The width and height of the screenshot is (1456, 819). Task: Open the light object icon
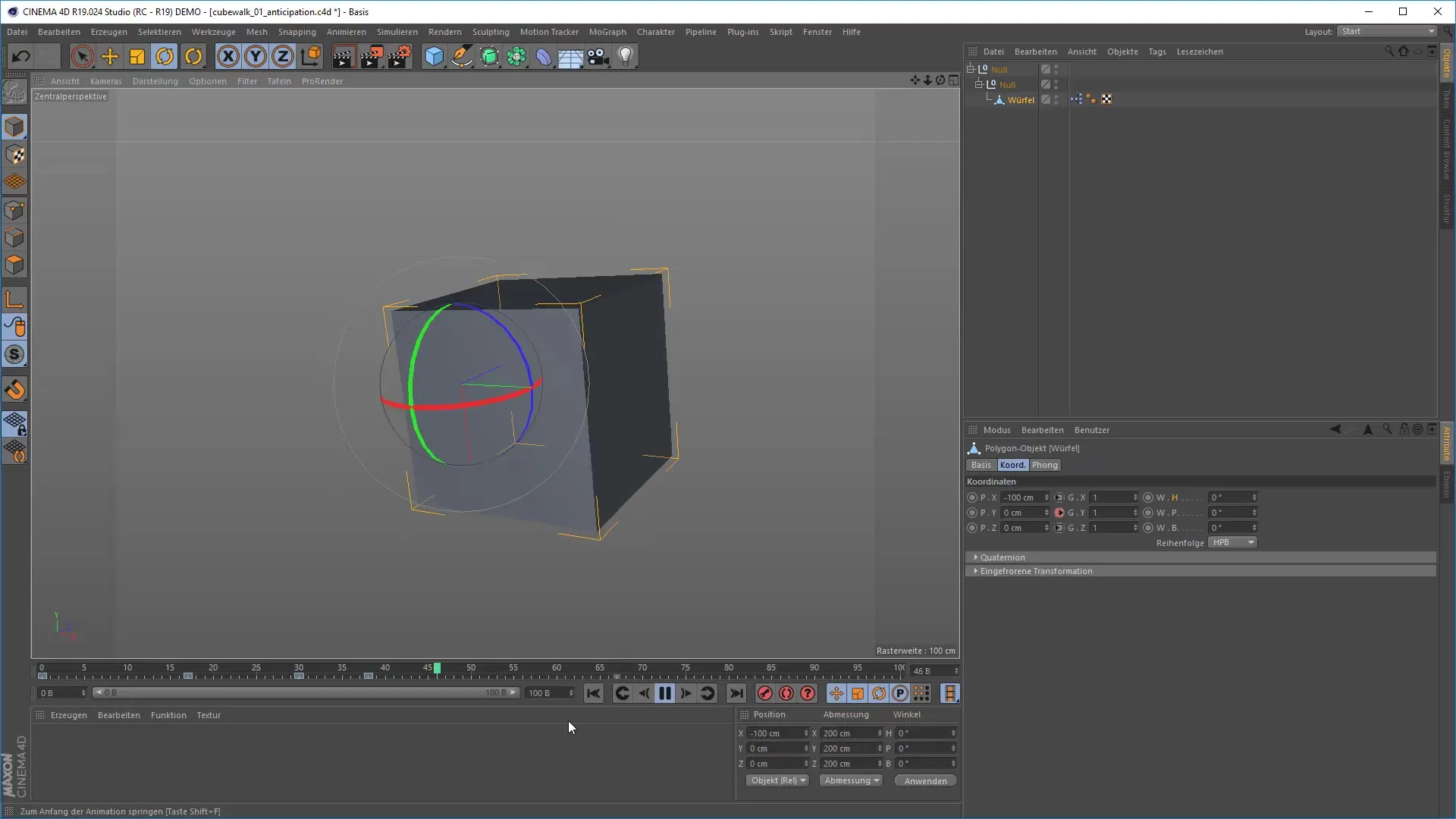pyautogui.click(x=626, y=57)
